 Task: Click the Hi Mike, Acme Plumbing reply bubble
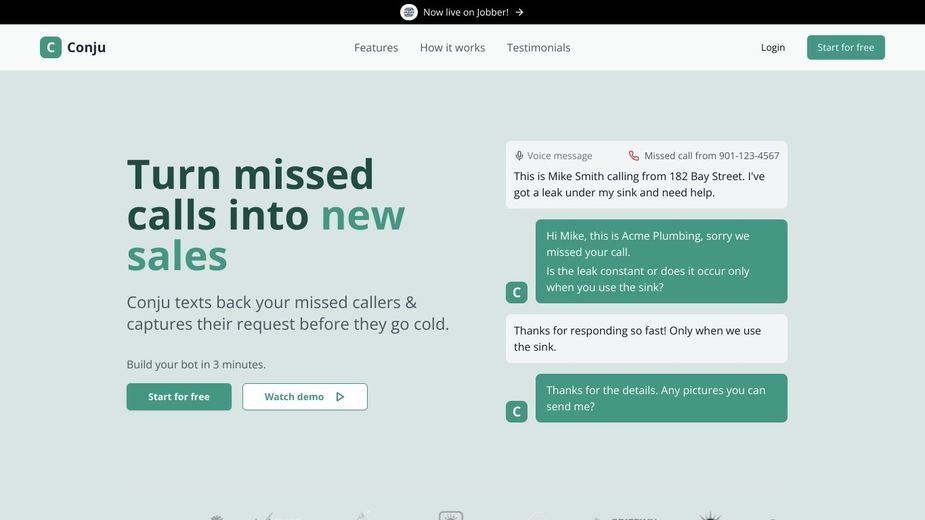[661, 261]
